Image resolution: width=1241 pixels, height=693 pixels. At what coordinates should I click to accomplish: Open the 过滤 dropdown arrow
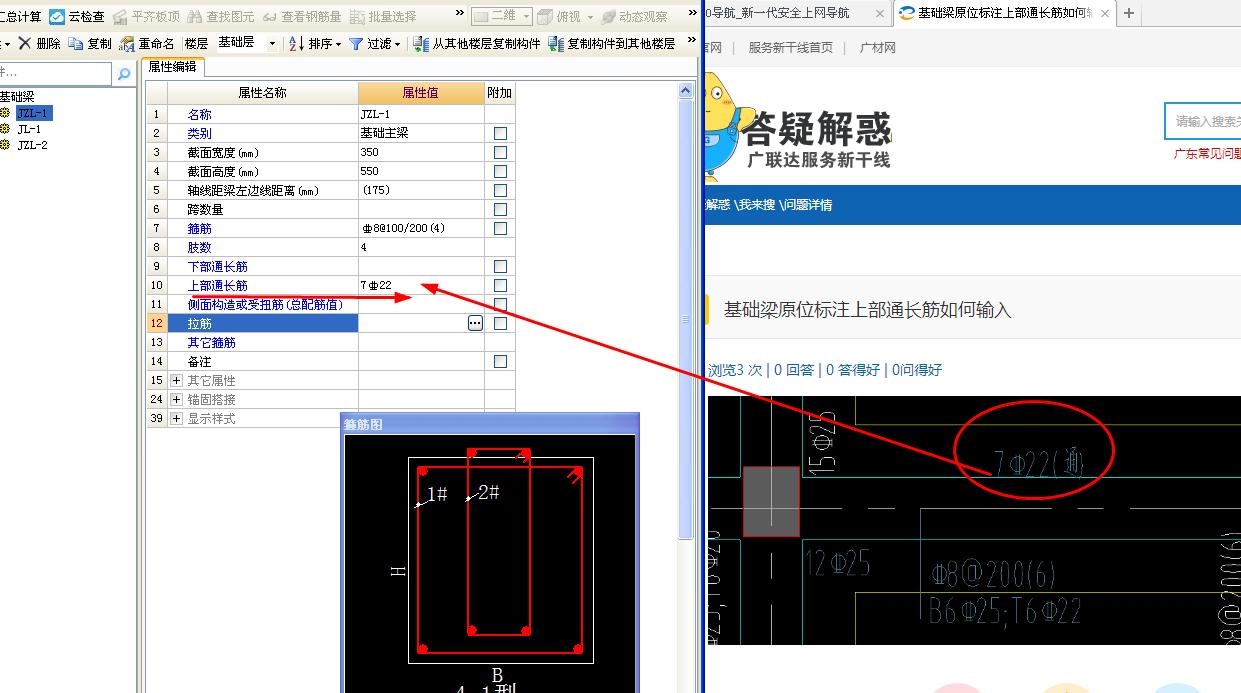tap(397, 44)
